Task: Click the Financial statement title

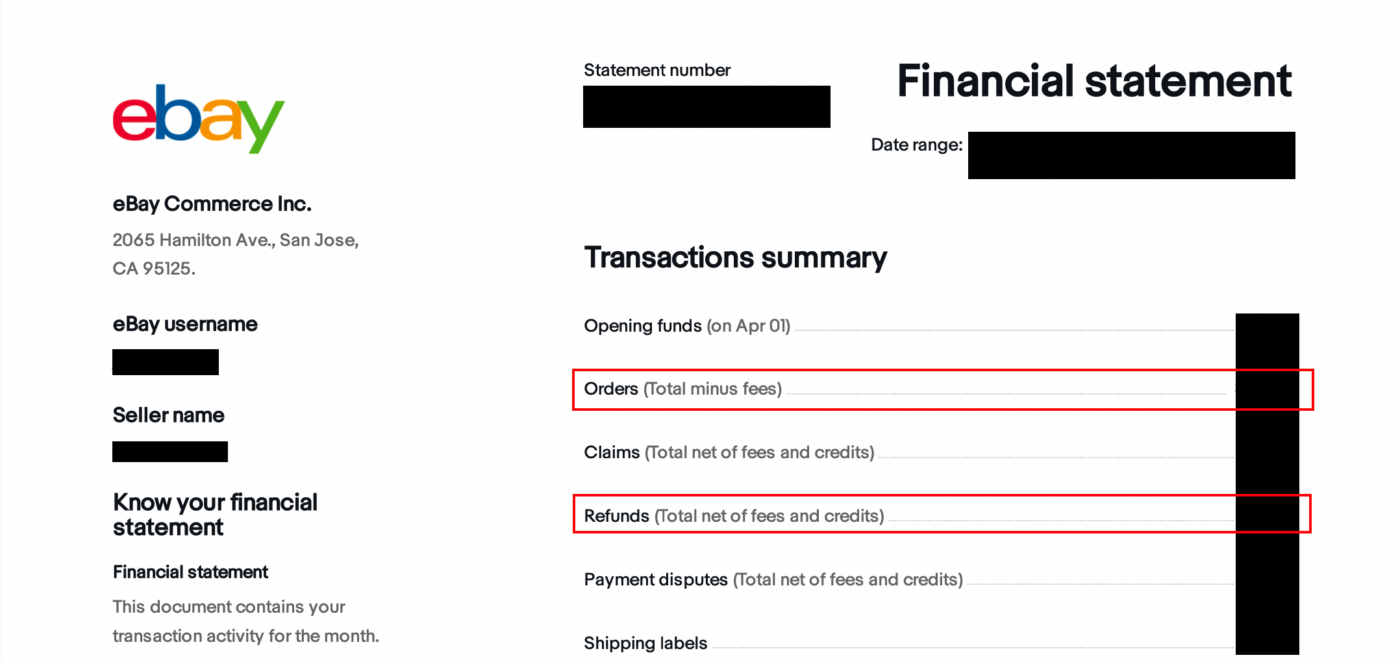Action: click(1094, 81)
